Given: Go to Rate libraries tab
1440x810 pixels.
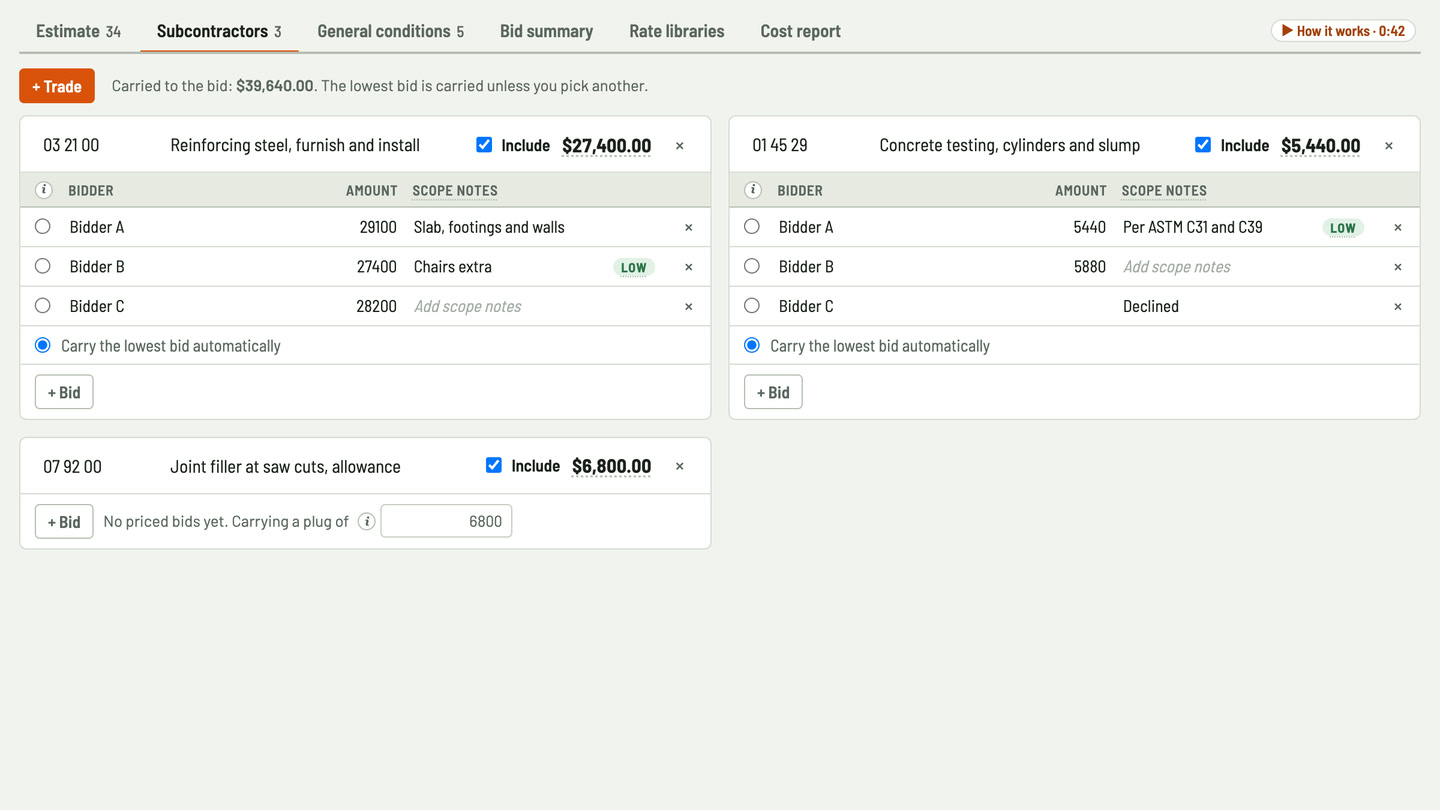Looking at the screenshot, I should 677,31.
